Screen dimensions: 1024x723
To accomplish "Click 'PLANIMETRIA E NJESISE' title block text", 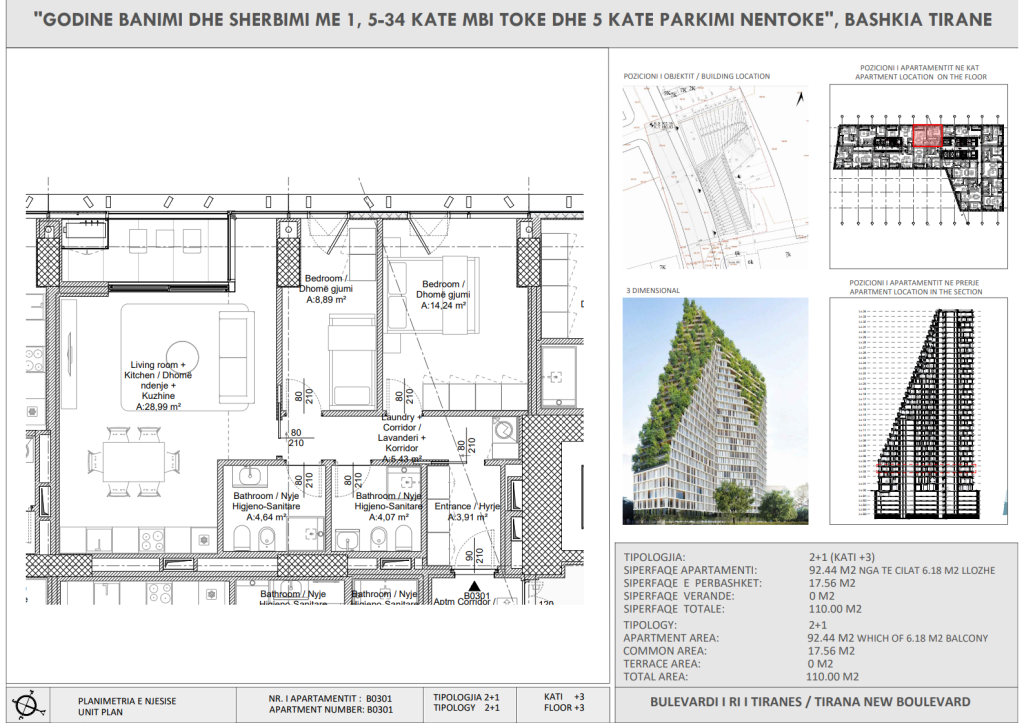I will 127,701.
